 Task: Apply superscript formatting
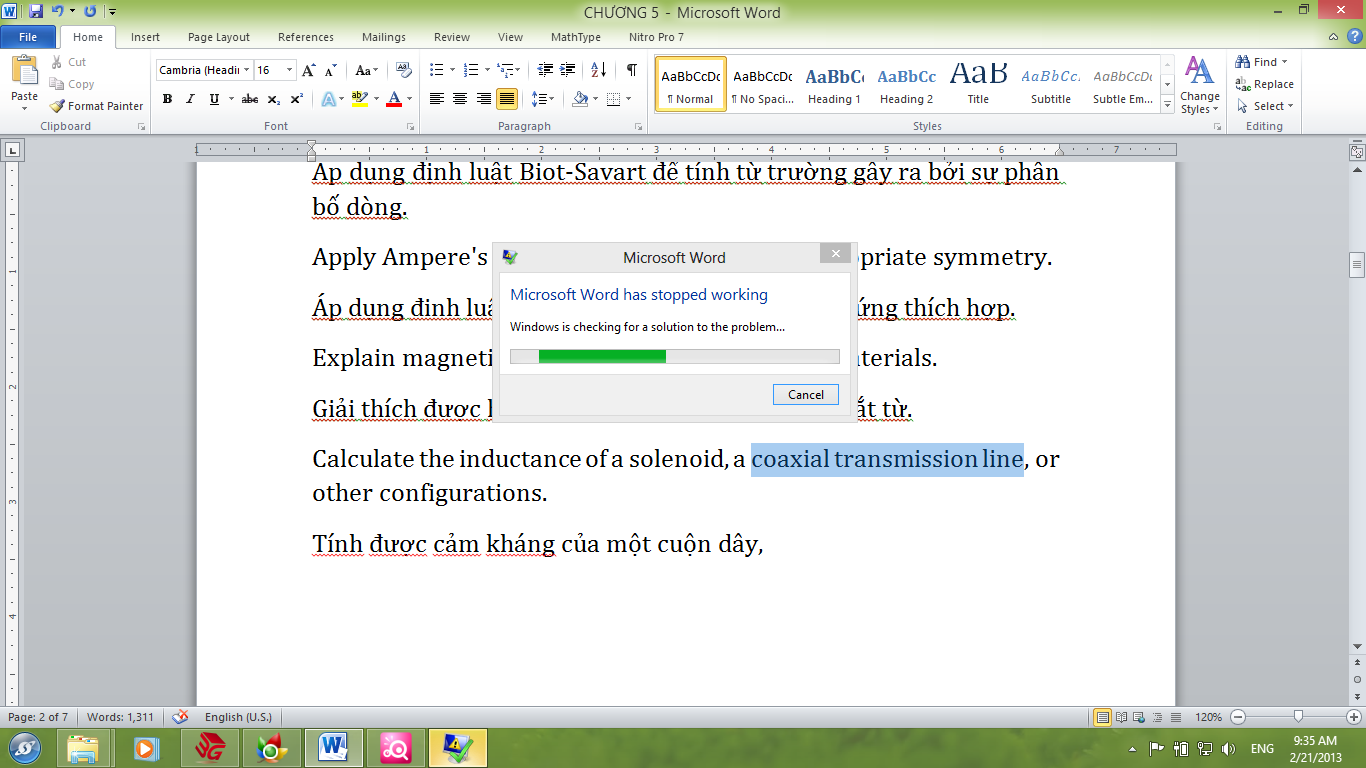coord(297,99)
